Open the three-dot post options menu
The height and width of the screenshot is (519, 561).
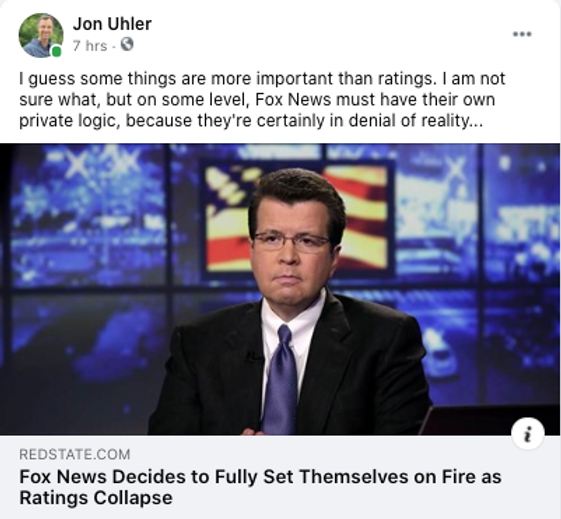[x=522, y=34]
